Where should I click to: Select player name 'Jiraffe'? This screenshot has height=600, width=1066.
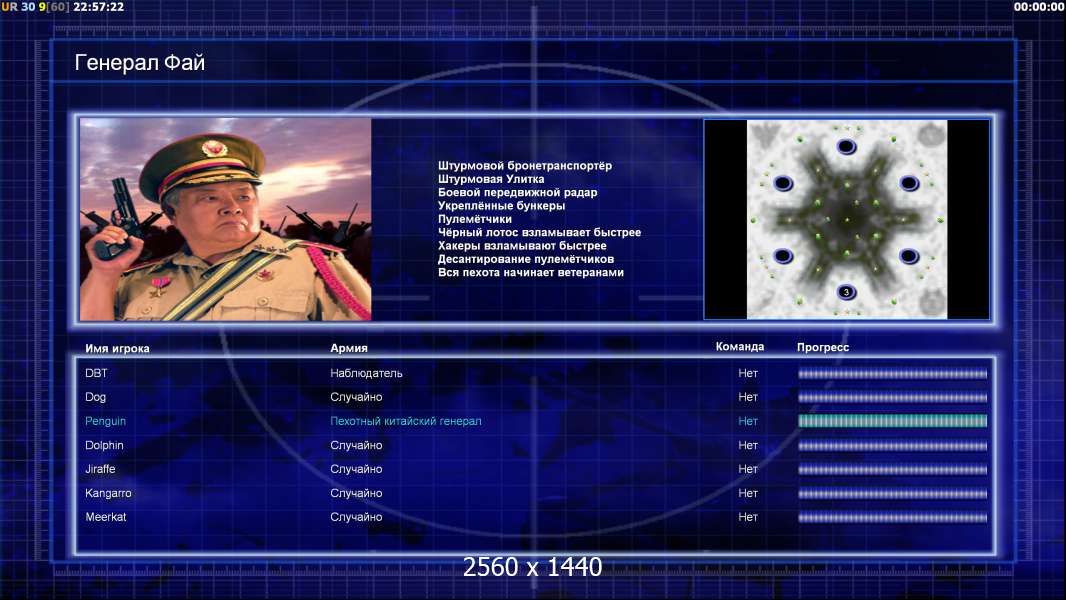(x=100, y=469)
